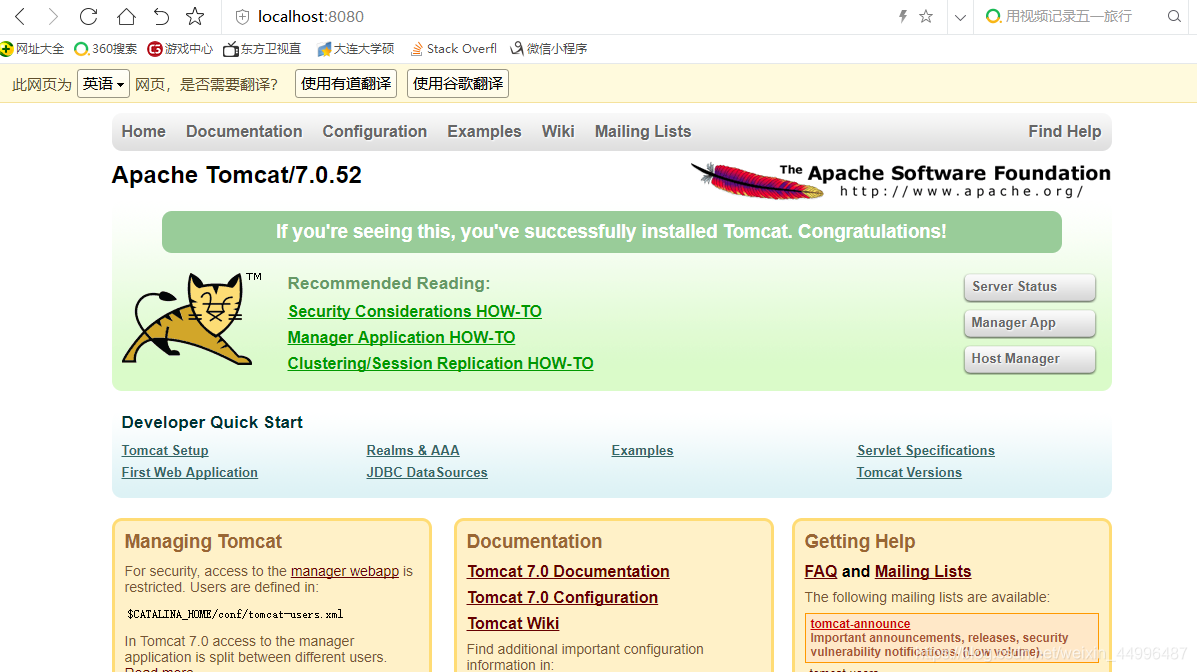Open the Mailing Lists link under Getting Help
This screenshot has height=672, width=1197.
coord(923,571)
